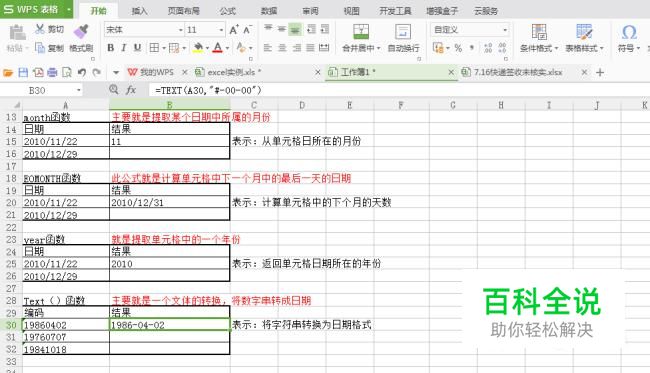Switch to the 插入 (Insert) ribbon tab
650x373 pixels.
pyautogui.click(x=140, y=11)
